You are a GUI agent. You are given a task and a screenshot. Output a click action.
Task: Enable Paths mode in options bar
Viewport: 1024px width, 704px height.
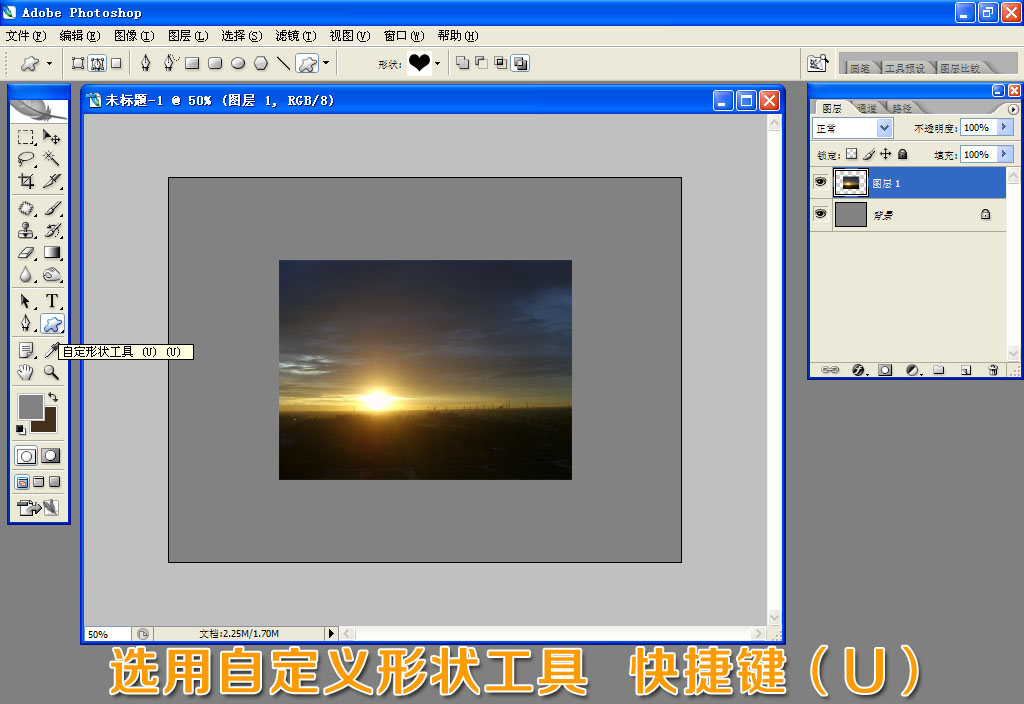pos(97,63)
